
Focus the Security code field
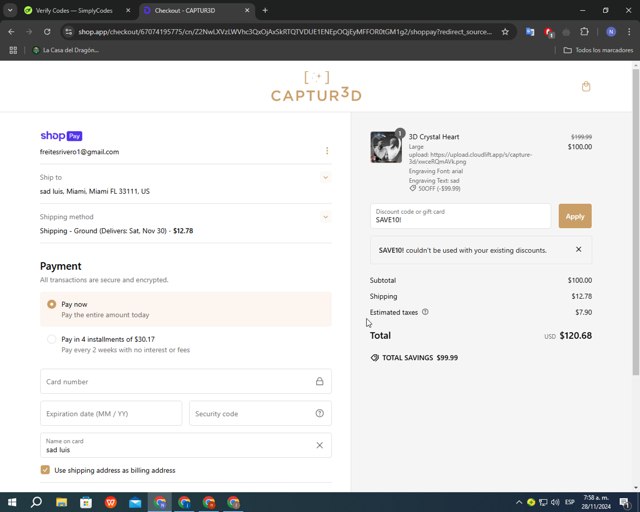tap(260, 414)
